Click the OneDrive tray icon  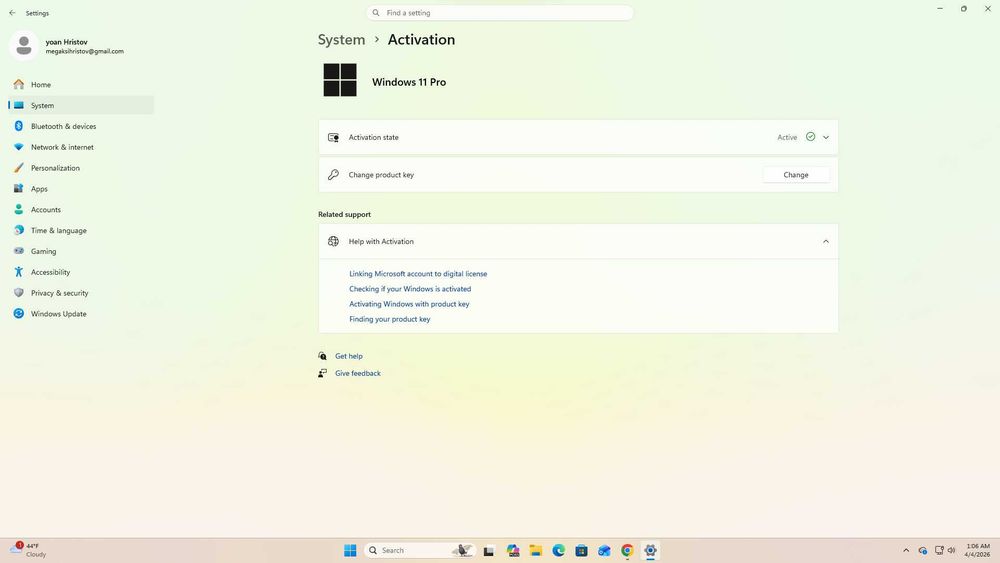[923, 550]
